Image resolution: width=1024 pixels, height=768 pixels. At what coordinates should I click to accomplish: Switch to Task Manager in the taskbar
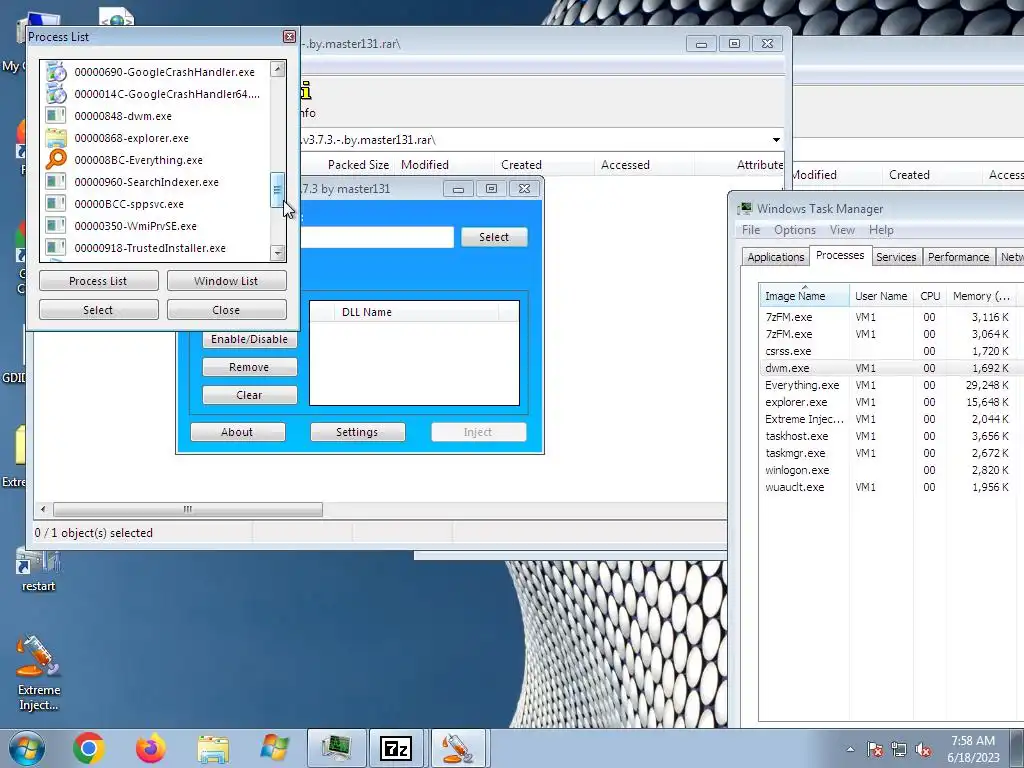(x=336, y=748)
